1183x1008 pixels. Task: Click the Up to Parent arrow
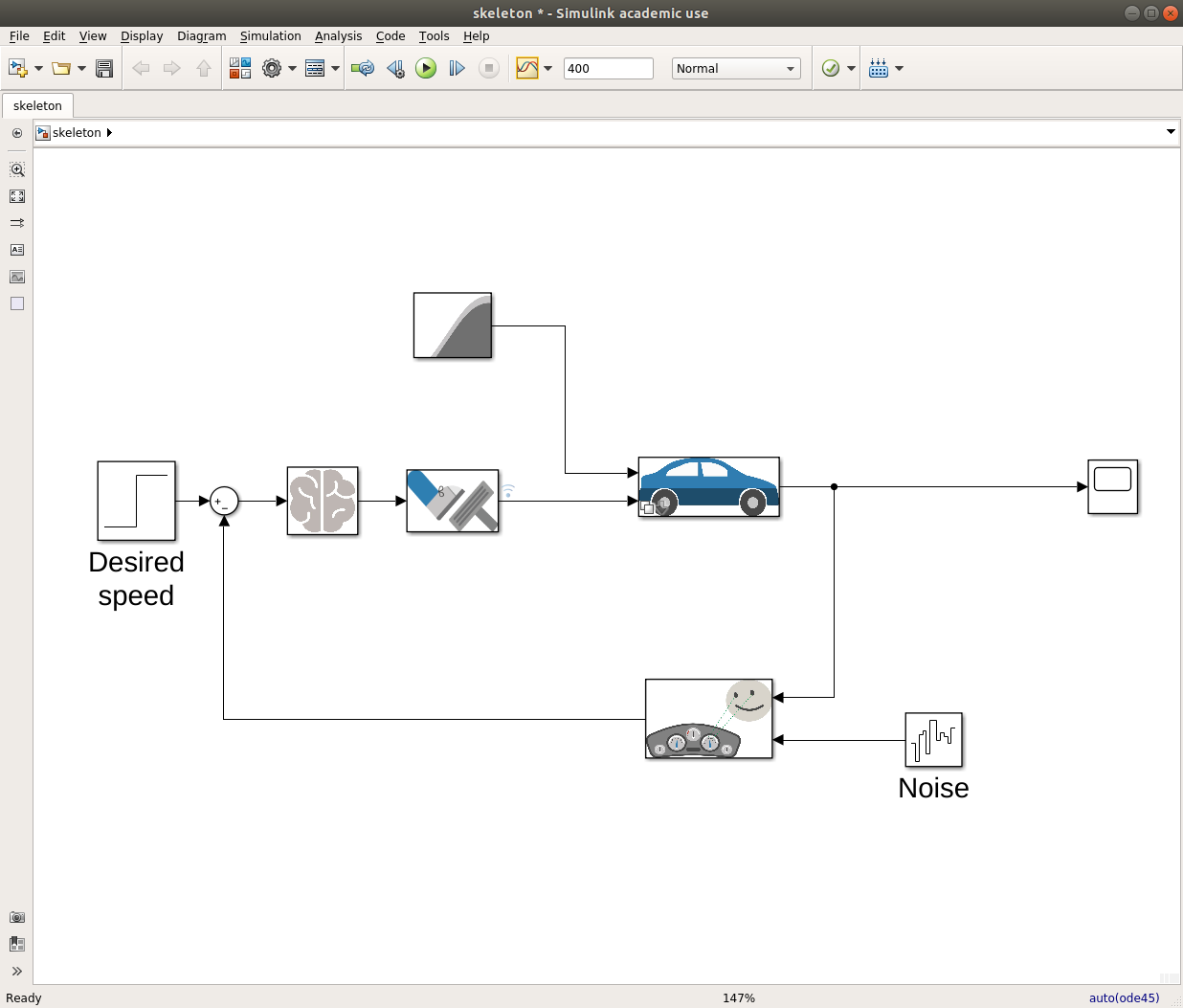(204, 68)
